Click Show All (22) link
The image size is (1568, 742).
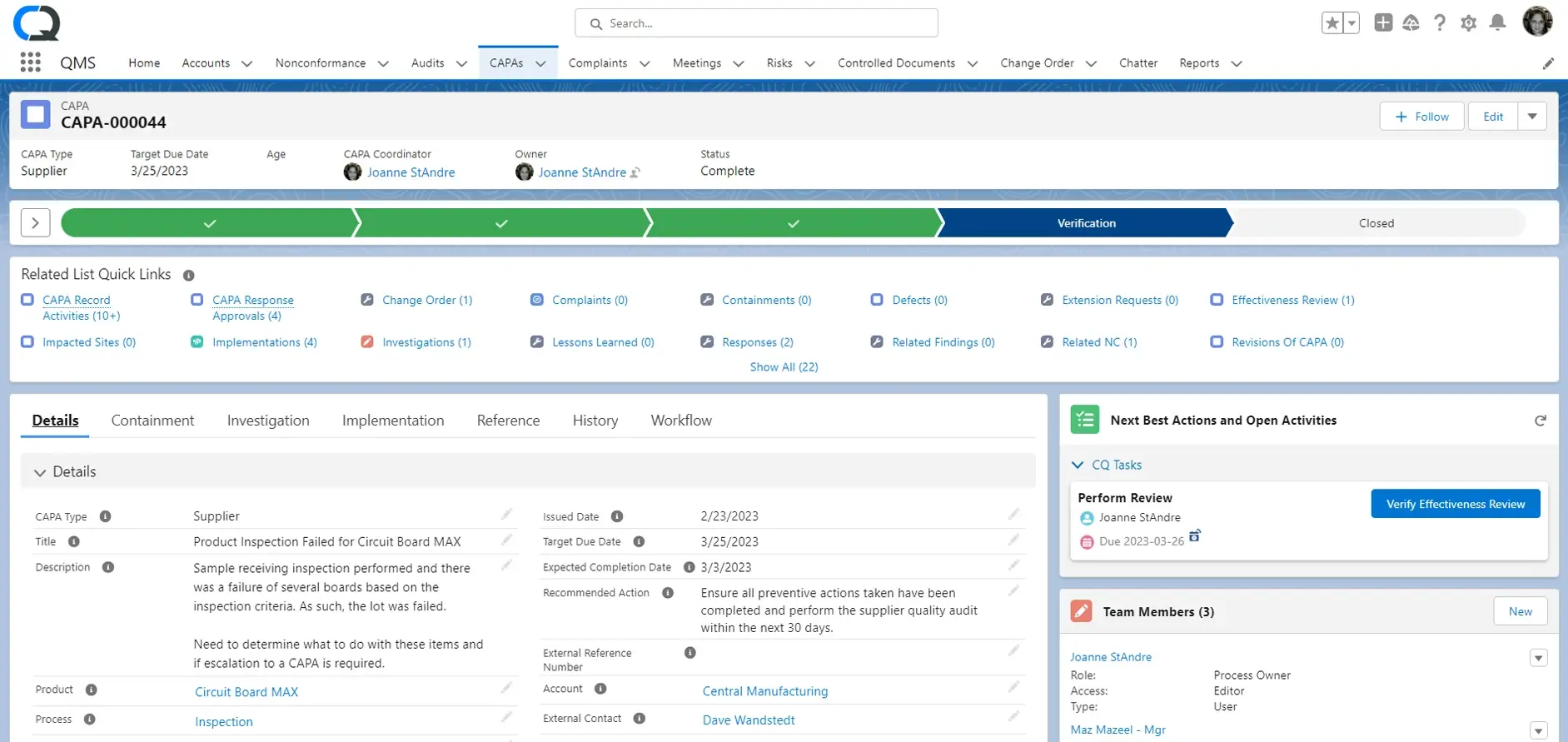(784, 366)
